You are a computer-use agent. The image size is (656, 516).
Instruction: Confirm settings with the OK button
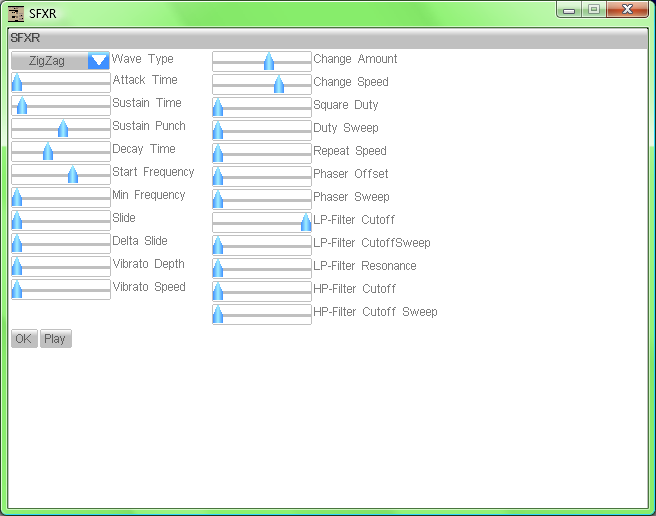click(x=24, y=339)
